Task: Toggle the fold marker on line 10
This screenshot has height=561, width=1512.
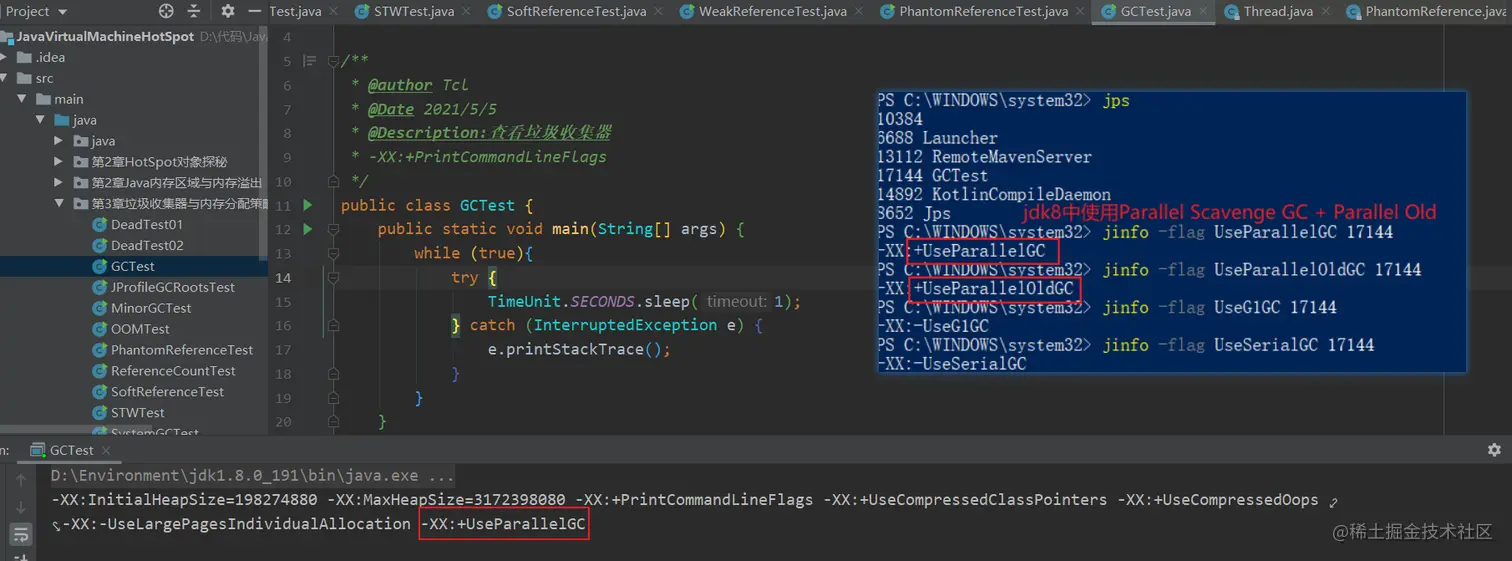Action: point(334,181)
